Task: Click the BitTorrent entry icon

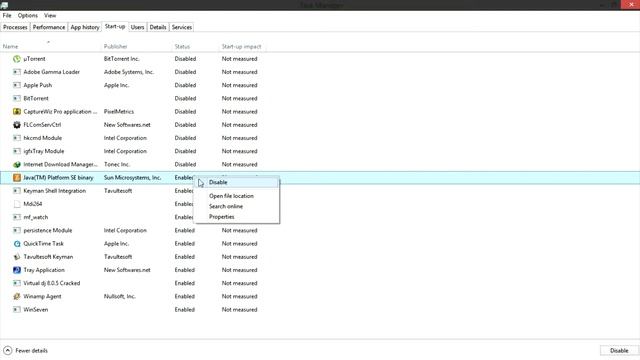Action: point(17,98)
